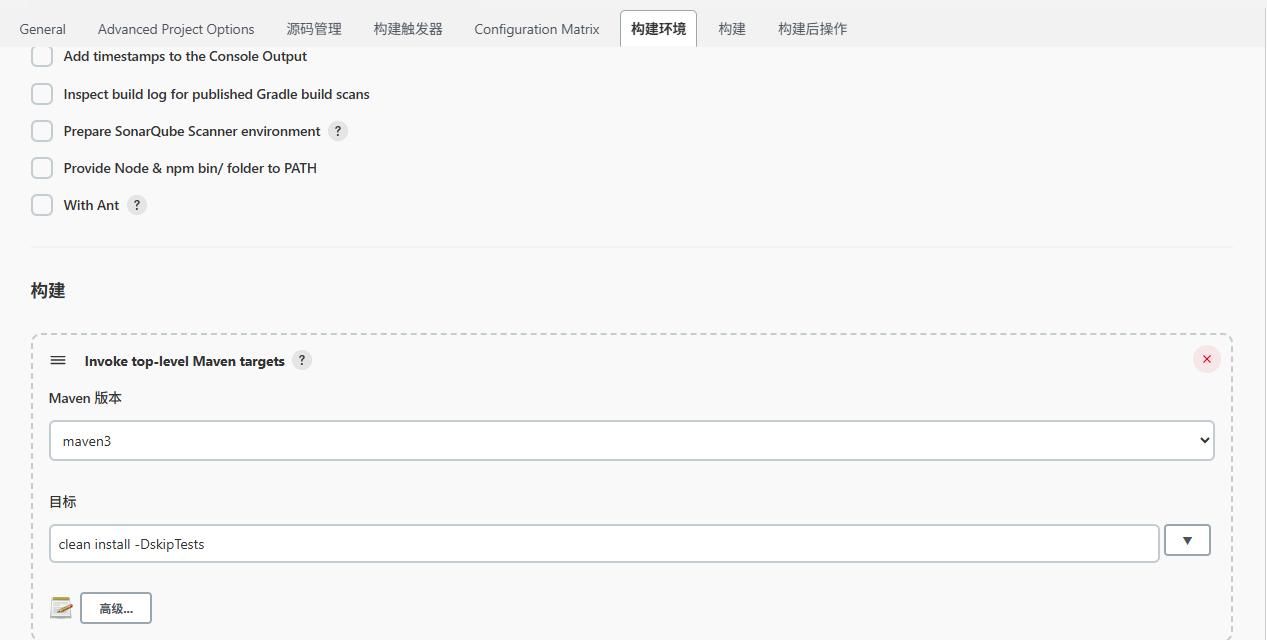Click the dropdown chevron on the Maven version selector
Image resolution: width=1267 pixels, height=640 pixels.
pyautogui.click(x=1203, y=440)
